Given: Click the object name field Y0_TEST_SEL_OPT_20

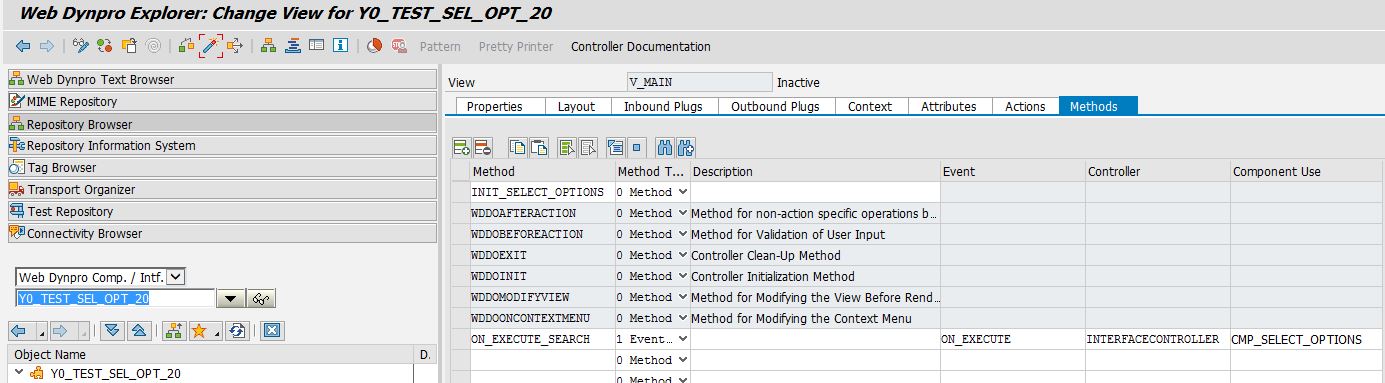Looking at the screenshot, I should click(x=115, y=298).
